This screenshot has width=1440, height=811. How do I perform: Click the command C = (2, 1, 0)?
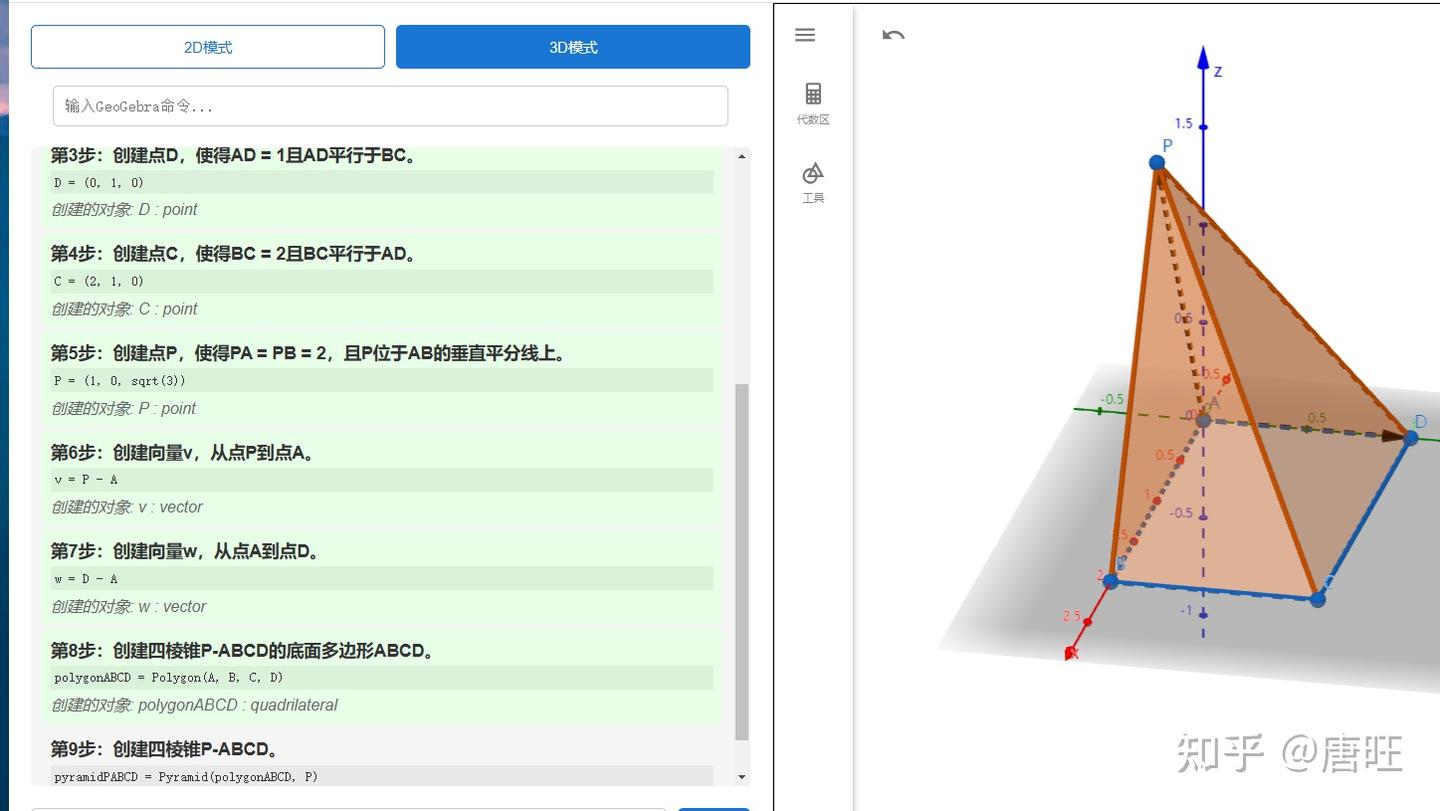(382, 281)
